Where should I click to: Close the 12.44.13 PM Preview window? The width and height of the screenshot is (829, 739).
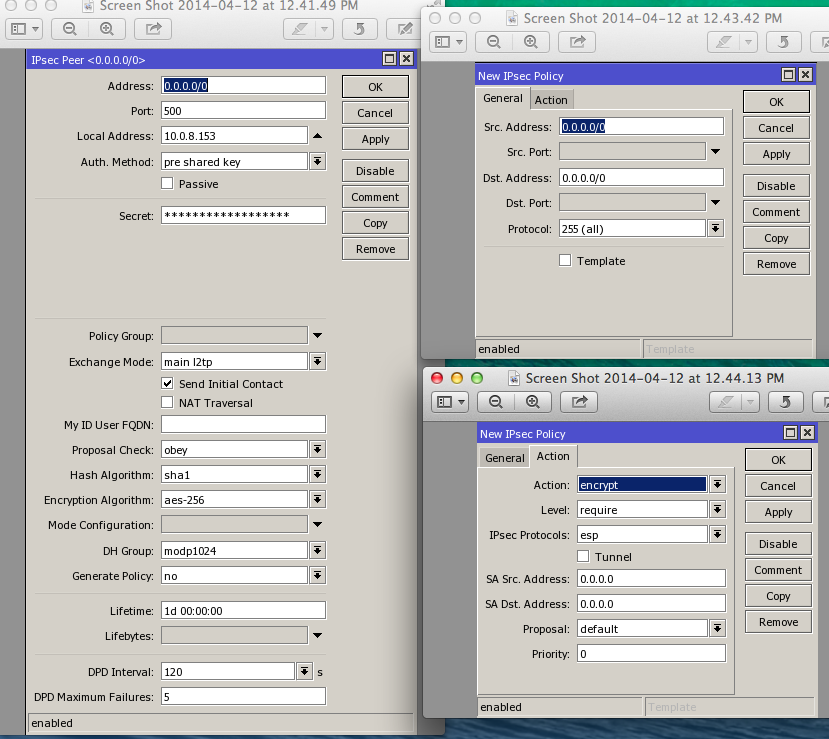click(x=437, y=378)
